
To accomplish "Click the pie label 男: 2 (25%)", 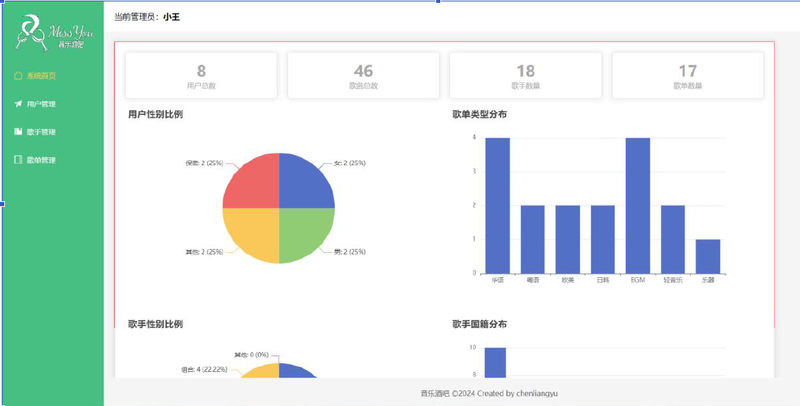I will coord(349,252).
